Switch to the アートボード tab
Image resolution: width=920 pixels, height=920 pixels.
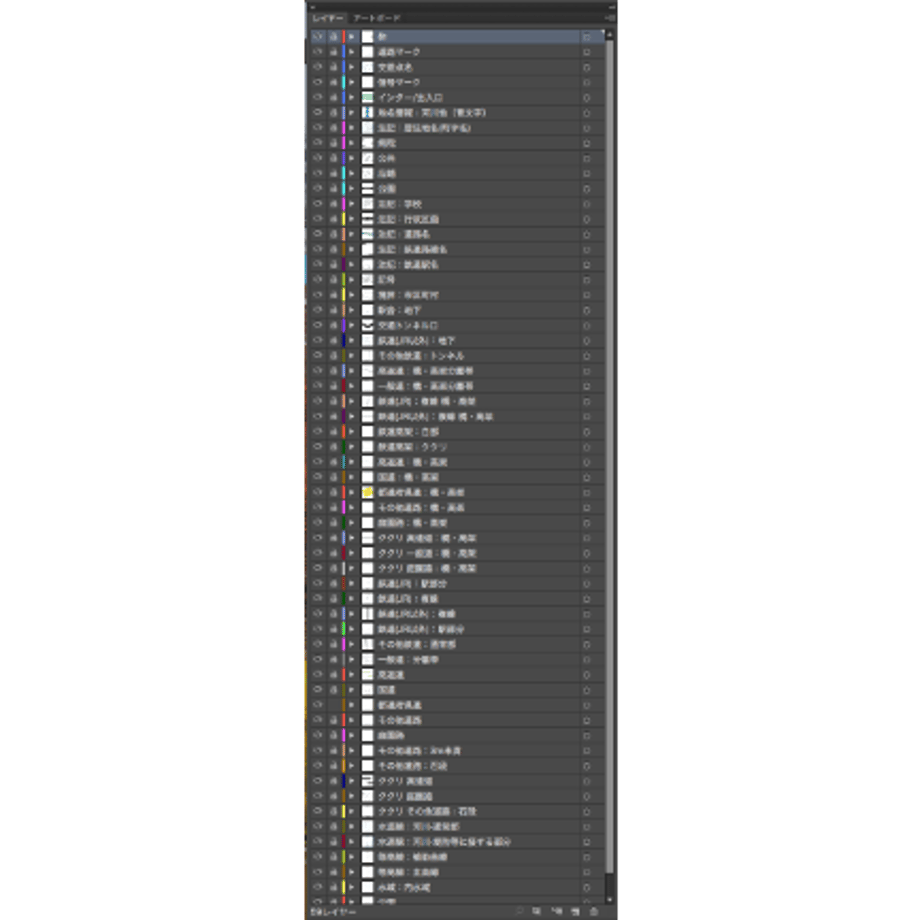[377, 18]
